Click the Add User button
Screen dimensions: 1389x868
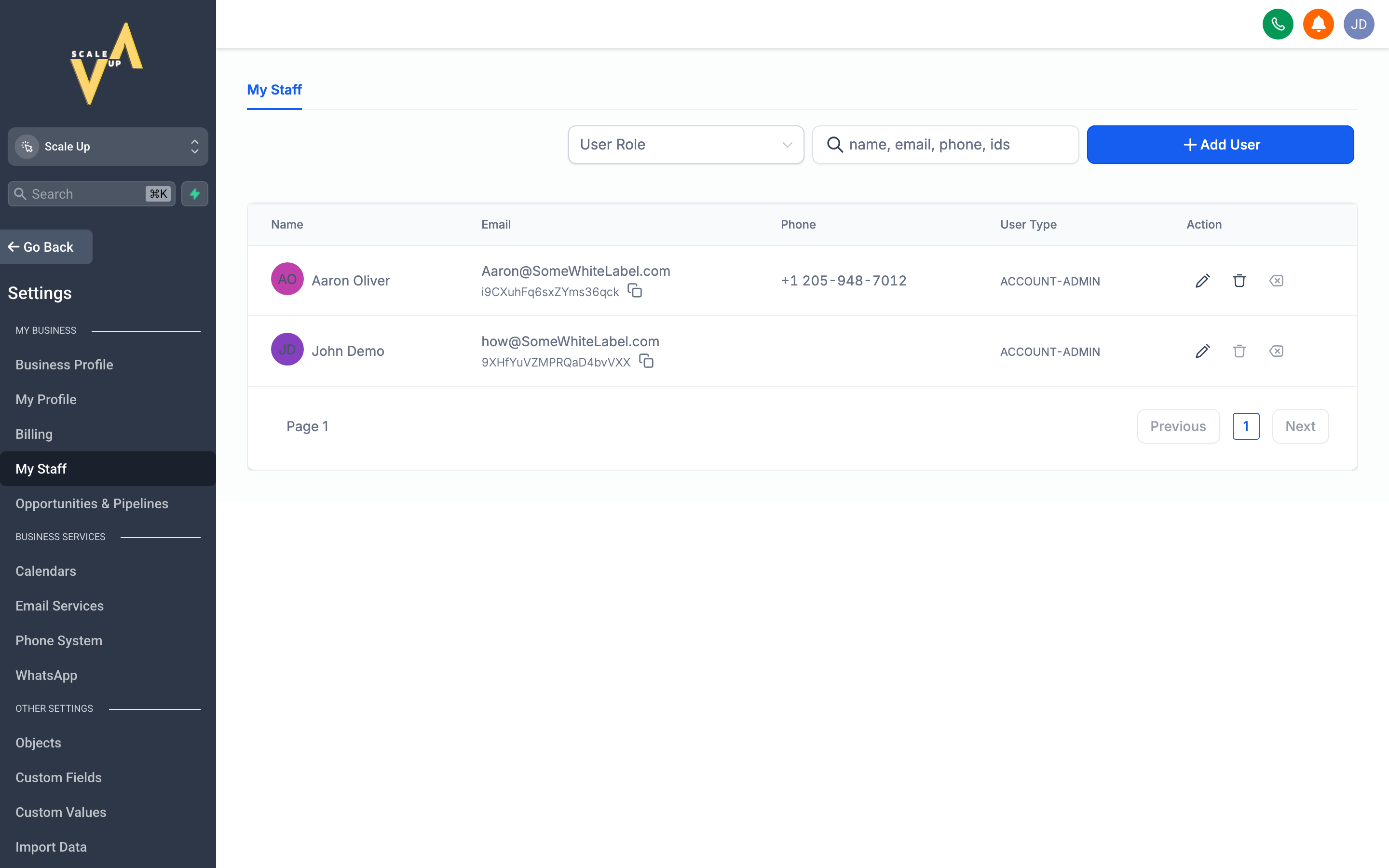click(1220, 145)
